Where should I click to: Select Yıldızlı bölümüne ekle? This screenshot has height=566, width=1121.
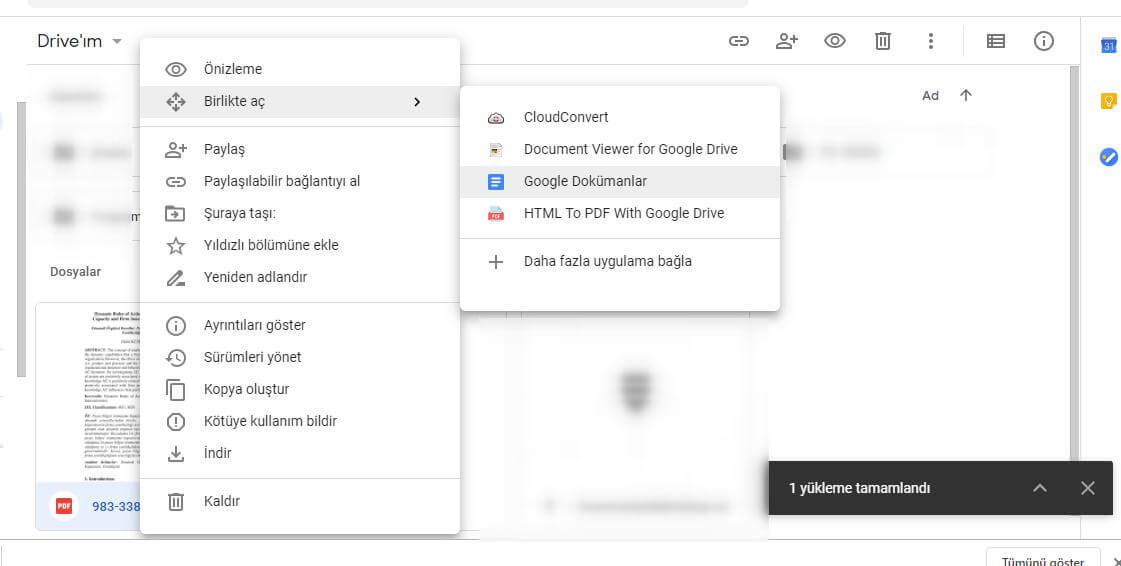click(x=300, y=245)
